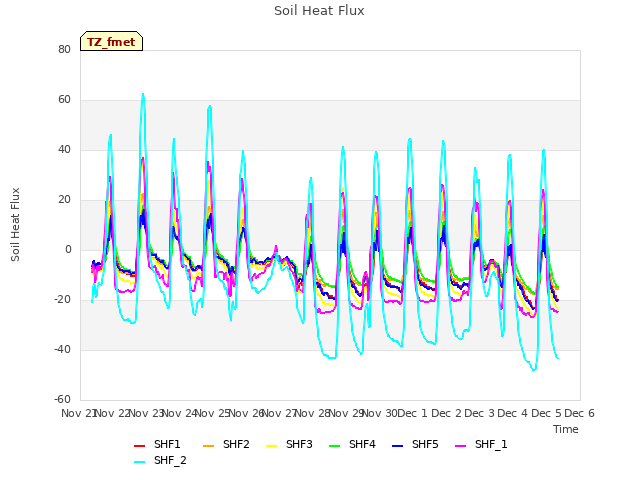Select the SHF5 legend entry

(415, 444)
